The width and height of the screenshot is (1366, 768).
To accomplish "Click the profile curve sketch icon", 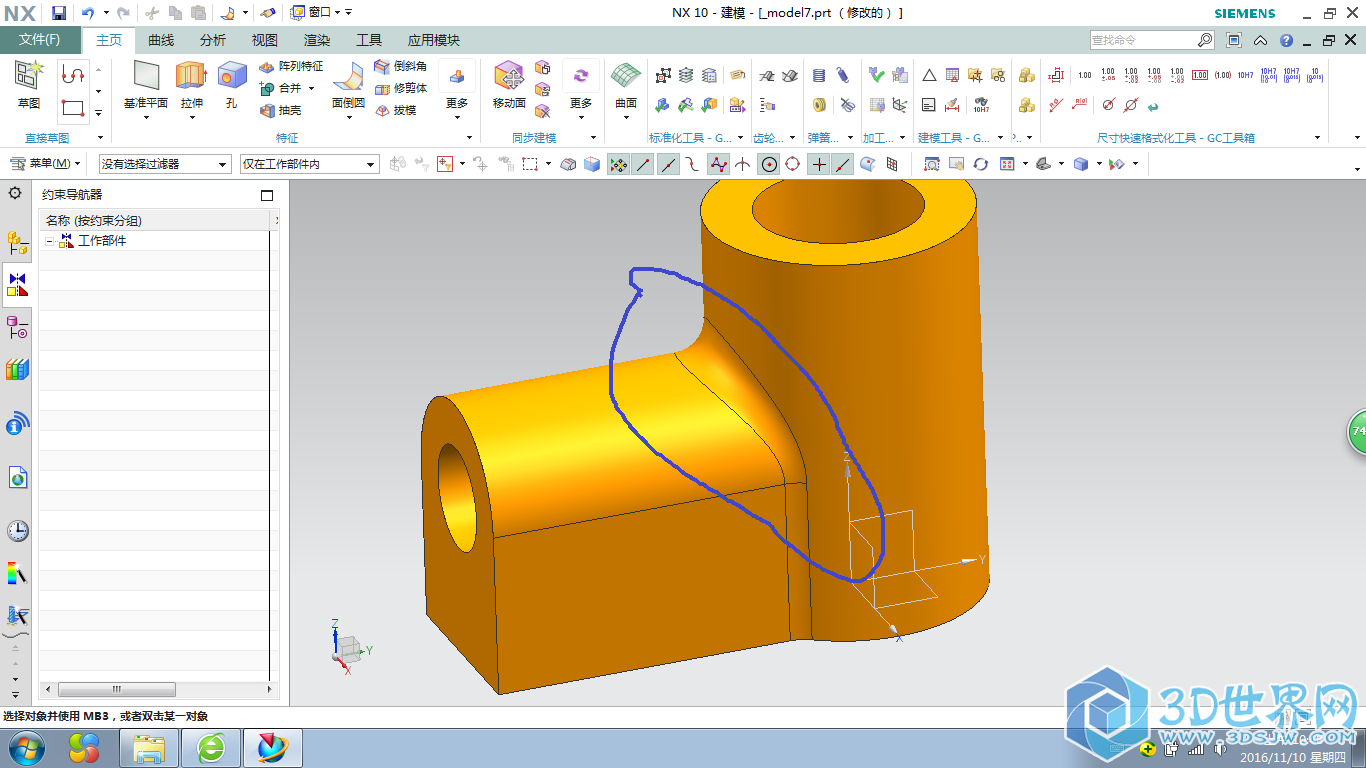I will coord(73,75).
